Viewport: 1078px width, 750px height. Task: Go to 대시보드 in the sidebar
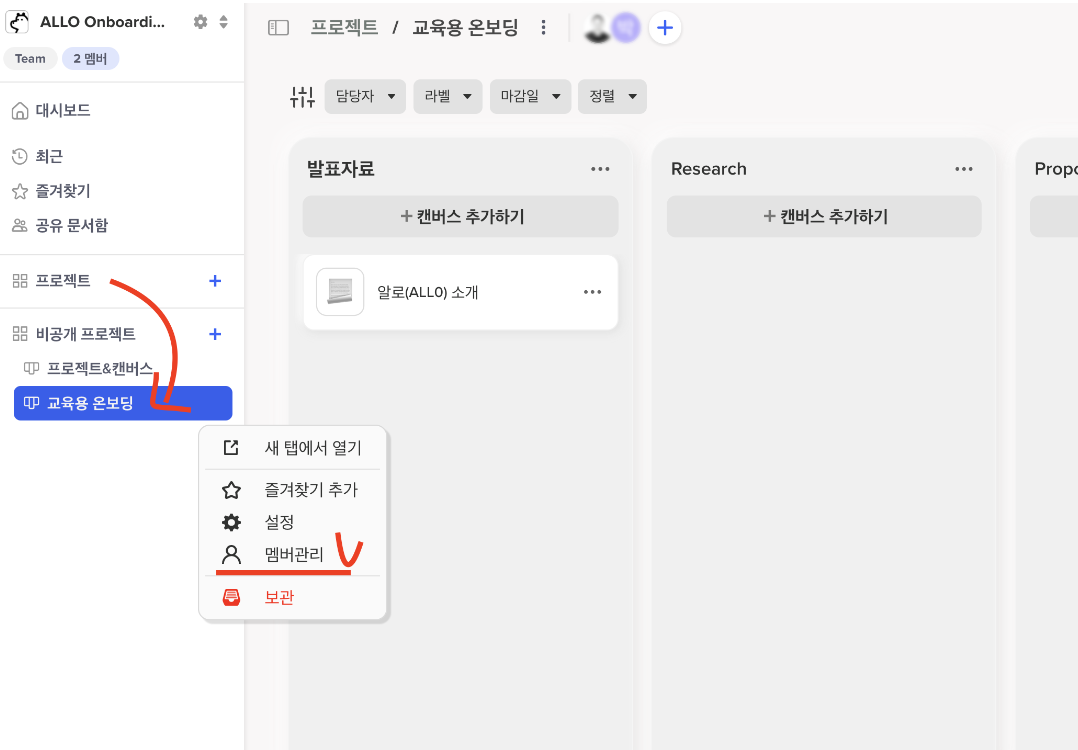(x=62, y=110)
